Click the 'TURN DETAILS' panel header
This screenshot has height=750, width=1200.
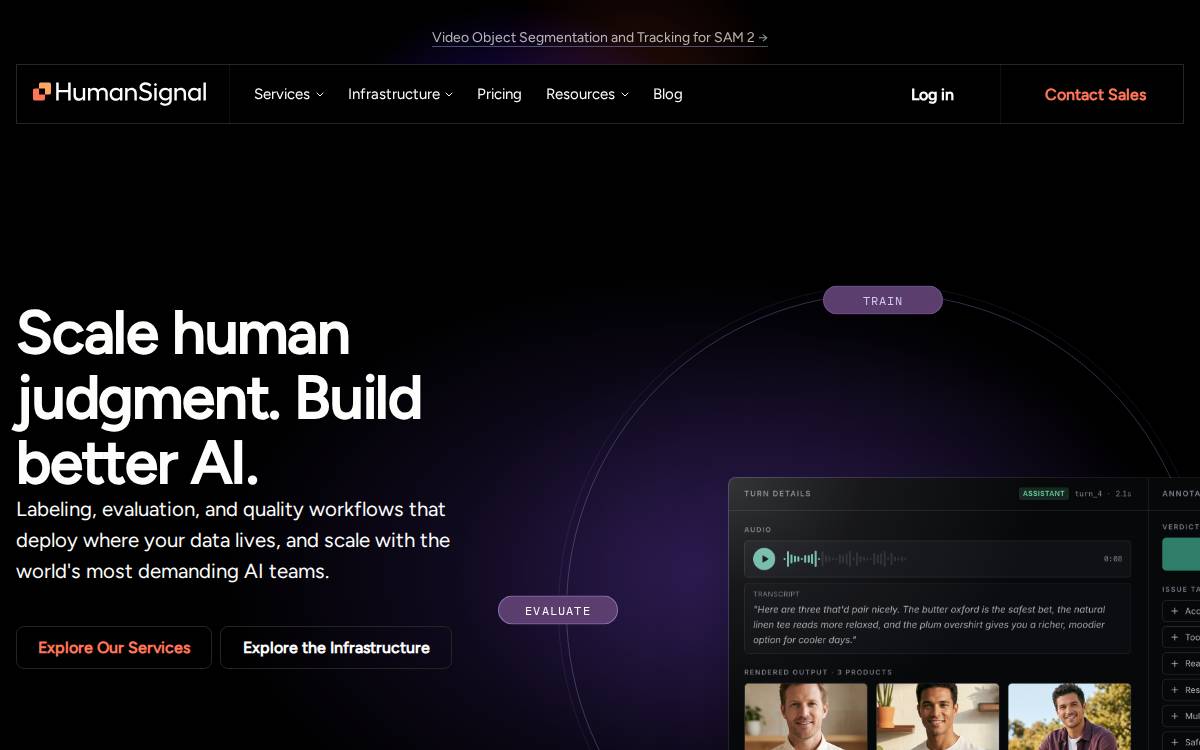[x=777, y=493]
